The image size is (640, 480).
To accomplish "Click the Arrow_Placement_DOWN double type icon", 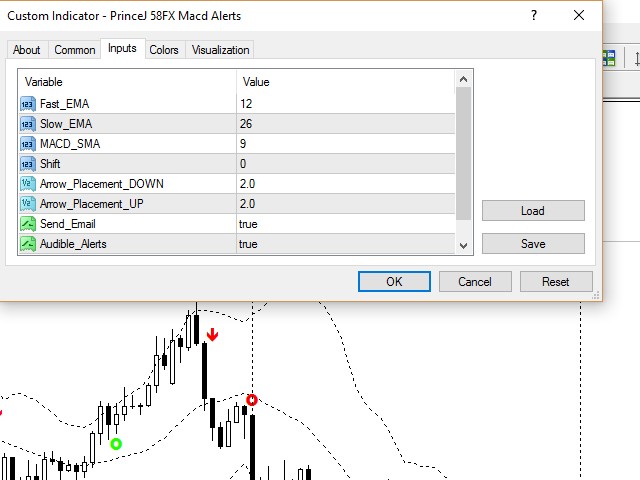I will 28,184.
